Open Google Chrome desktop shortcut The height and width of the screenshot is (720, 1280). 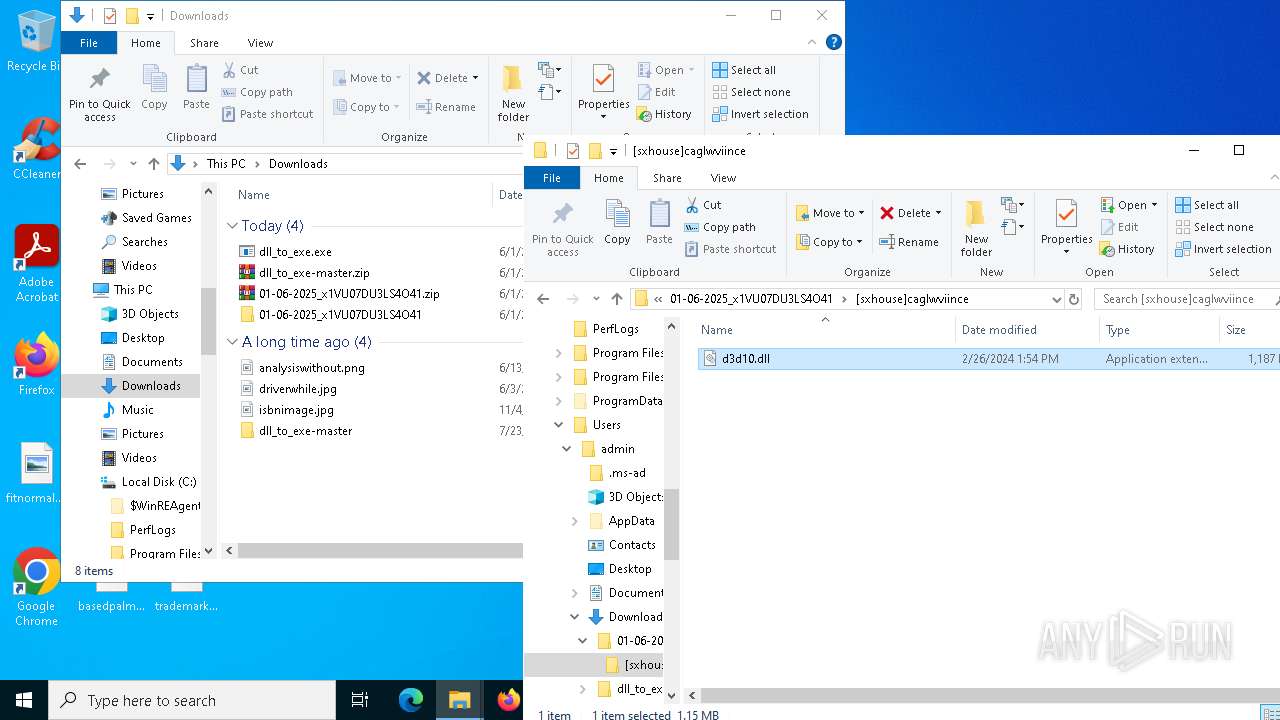coord(36,588)
